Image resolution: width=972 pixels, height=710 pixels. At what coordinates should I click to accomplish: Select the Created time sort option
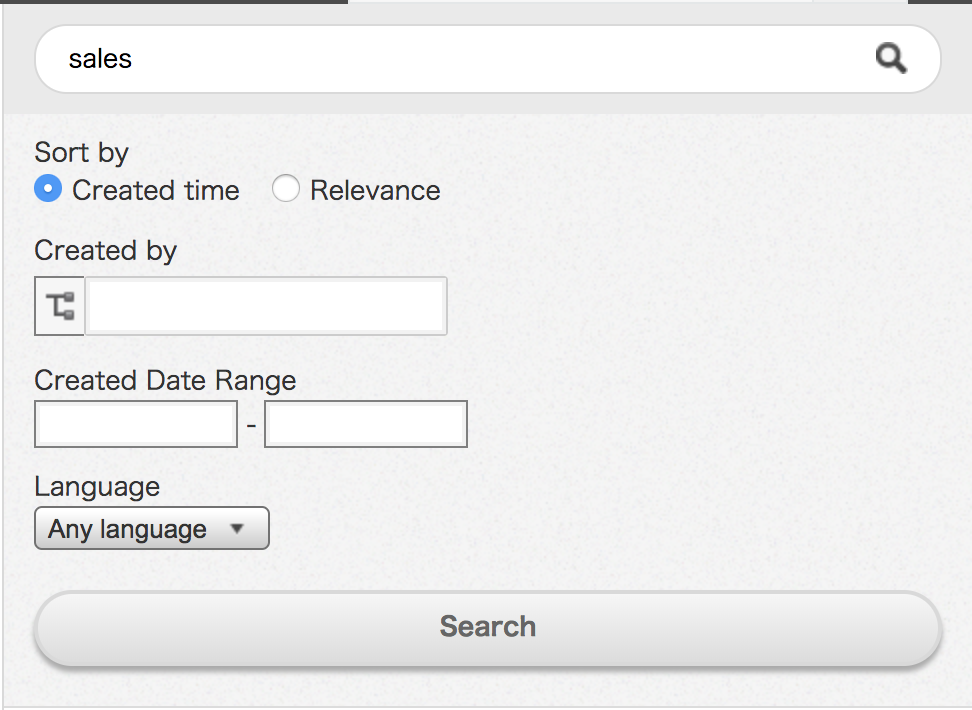(x=48, y=189)
